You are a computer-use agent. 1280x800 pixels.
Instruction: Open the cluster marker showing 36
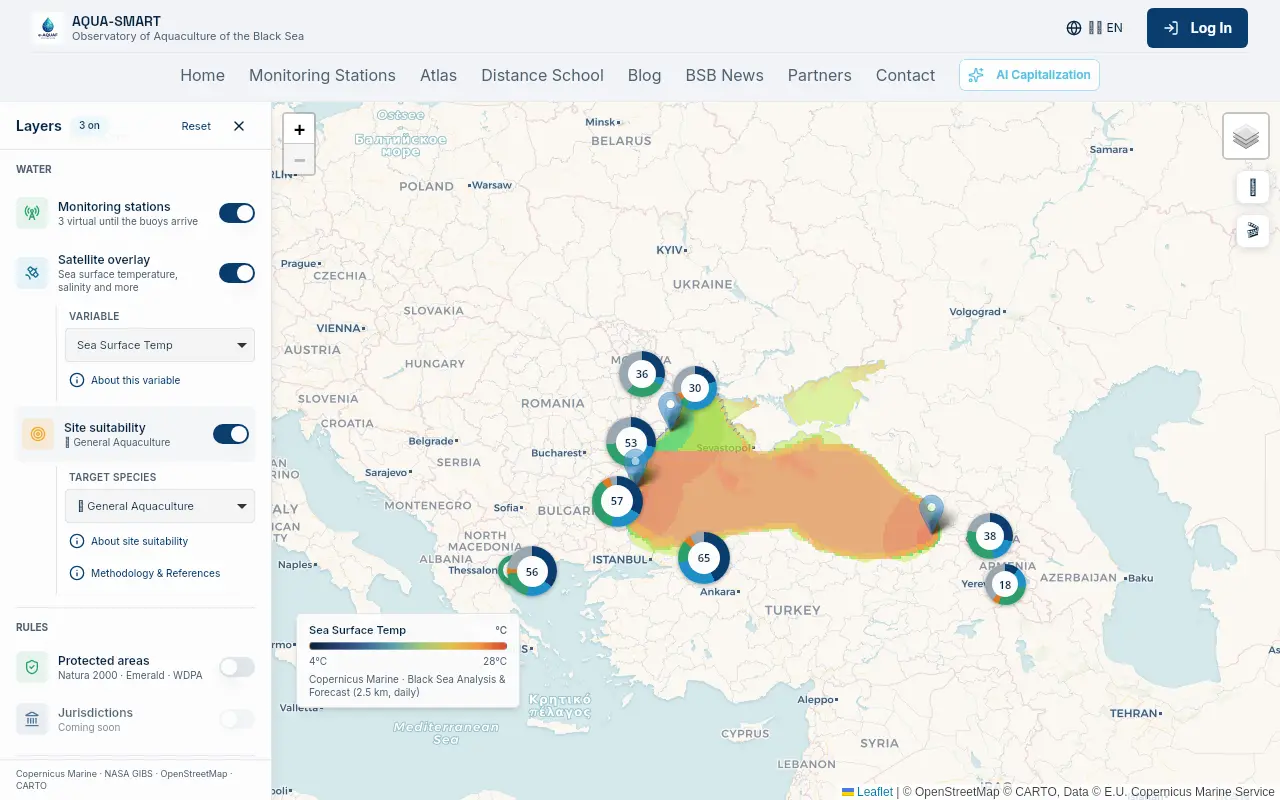642,375
